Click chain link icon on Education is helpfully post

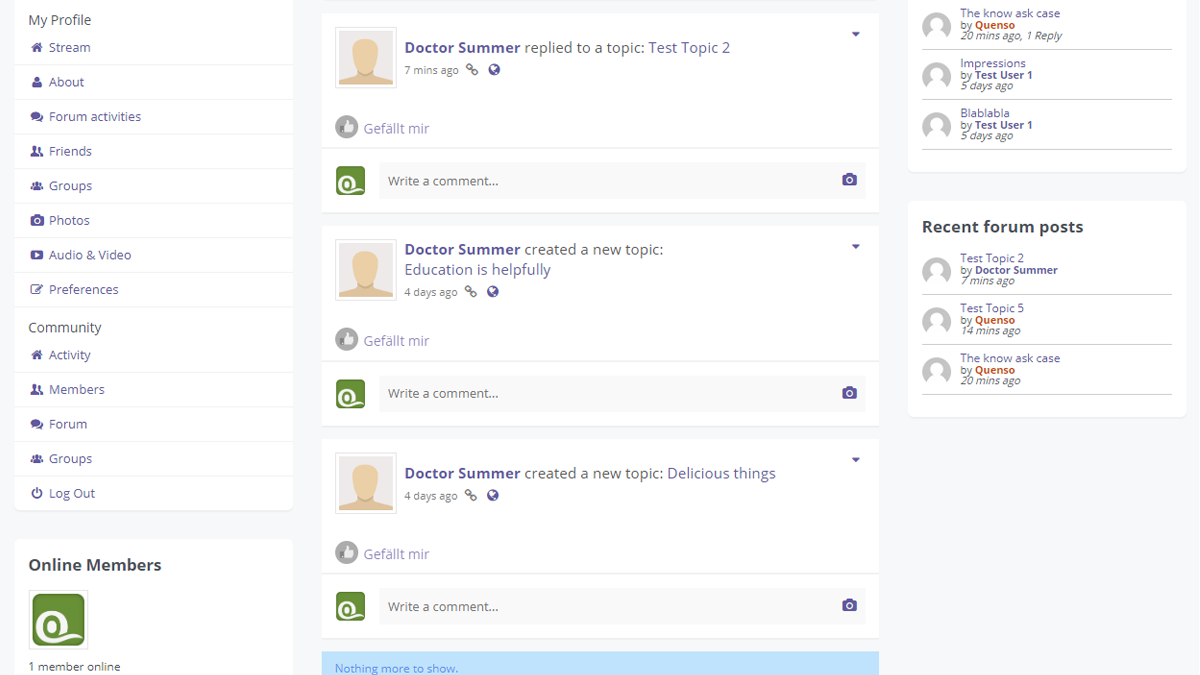pyautogui.click(x=471, y=292)
